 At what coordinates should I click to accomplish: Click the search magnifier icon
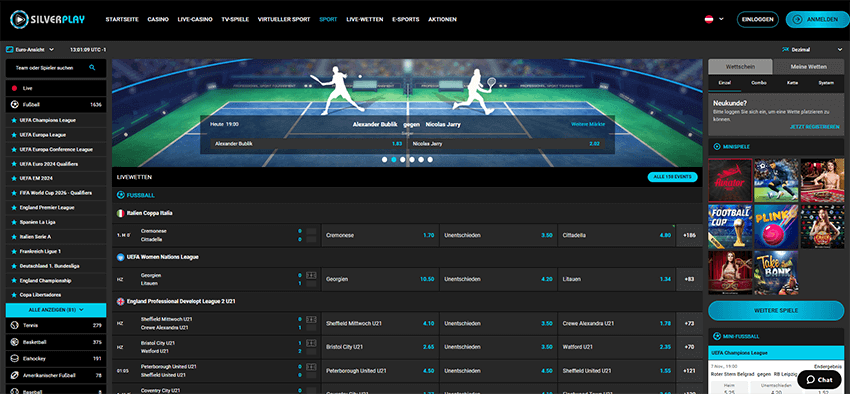click(92, 68)
